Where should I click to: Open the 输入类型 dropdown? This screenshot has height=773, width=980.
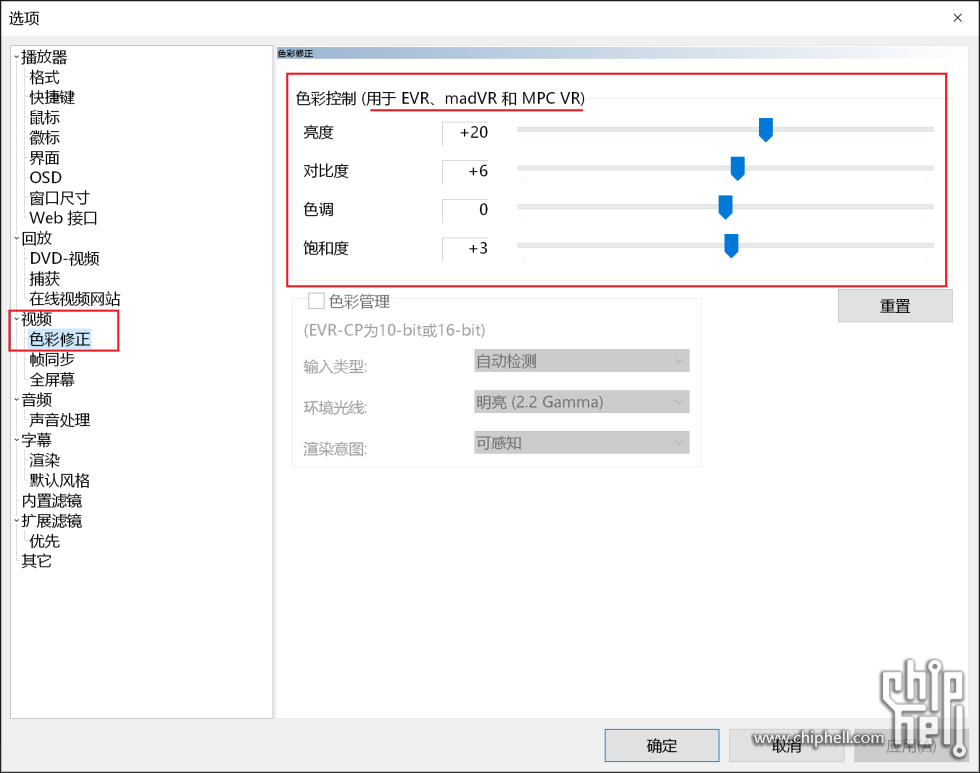coord(581,361)
